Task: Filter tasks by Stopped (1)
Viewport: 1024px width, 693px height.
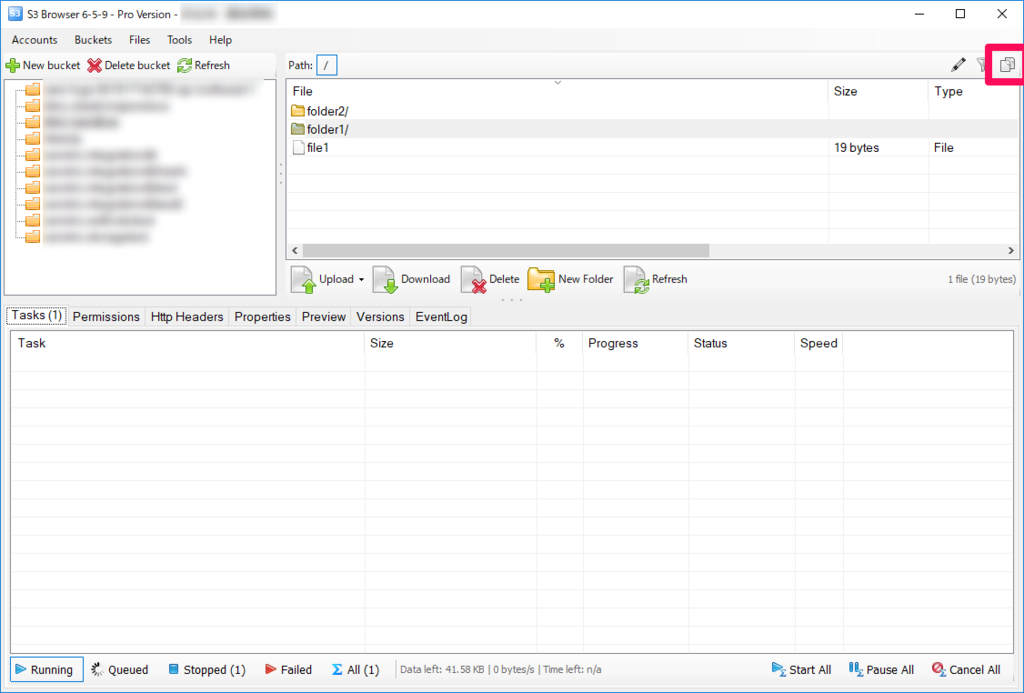Action: 207,669
